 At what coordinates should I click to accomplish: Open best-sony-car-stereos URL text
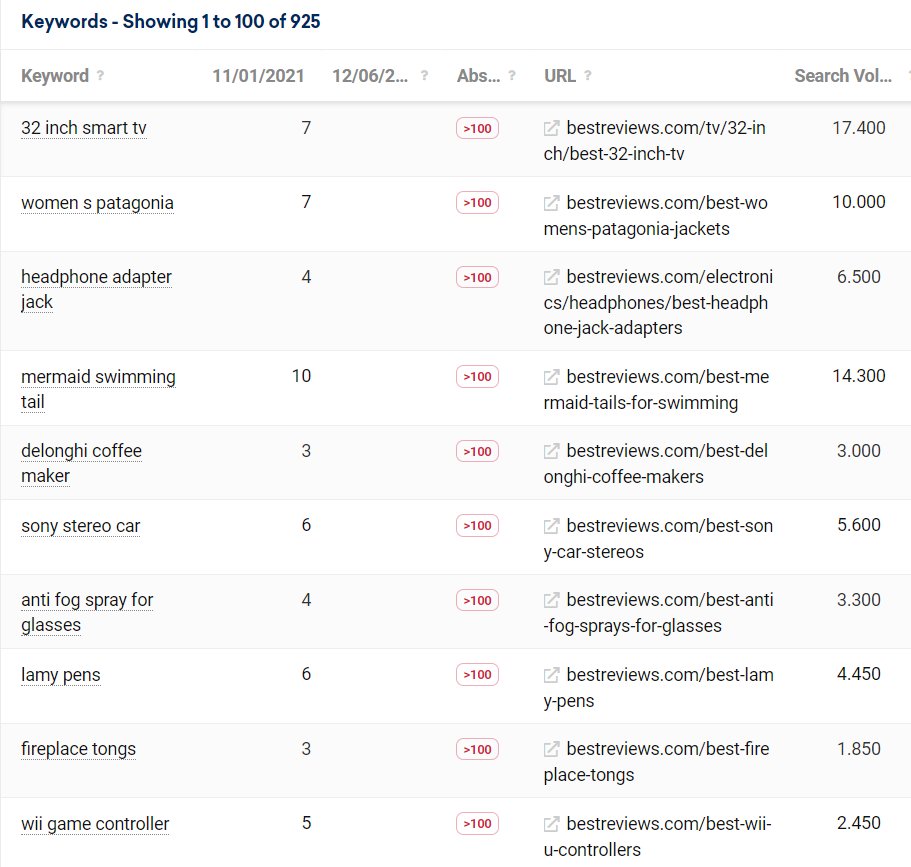click(x=658, y=539)
